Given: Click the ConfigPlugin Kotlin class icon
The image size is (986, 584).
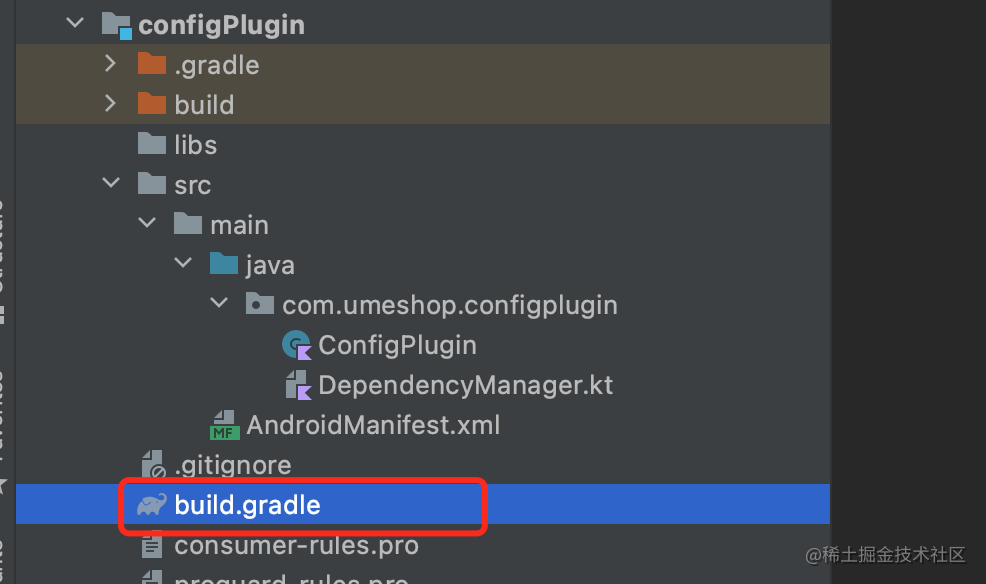Looking at the screenshot, I should coord(297,346).
